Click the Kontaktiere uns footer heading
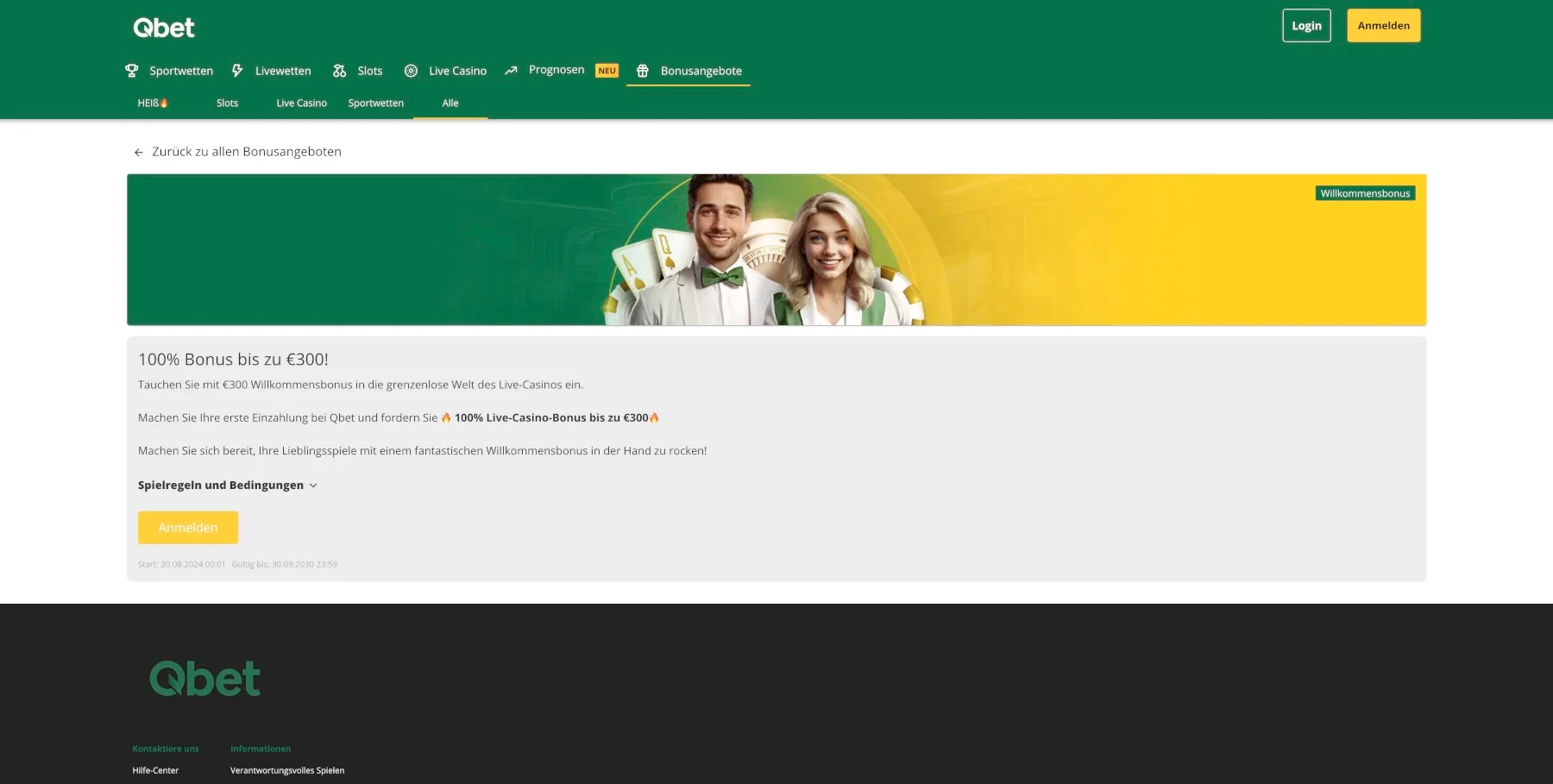1553x784 pixels. [x=166, y=749]
